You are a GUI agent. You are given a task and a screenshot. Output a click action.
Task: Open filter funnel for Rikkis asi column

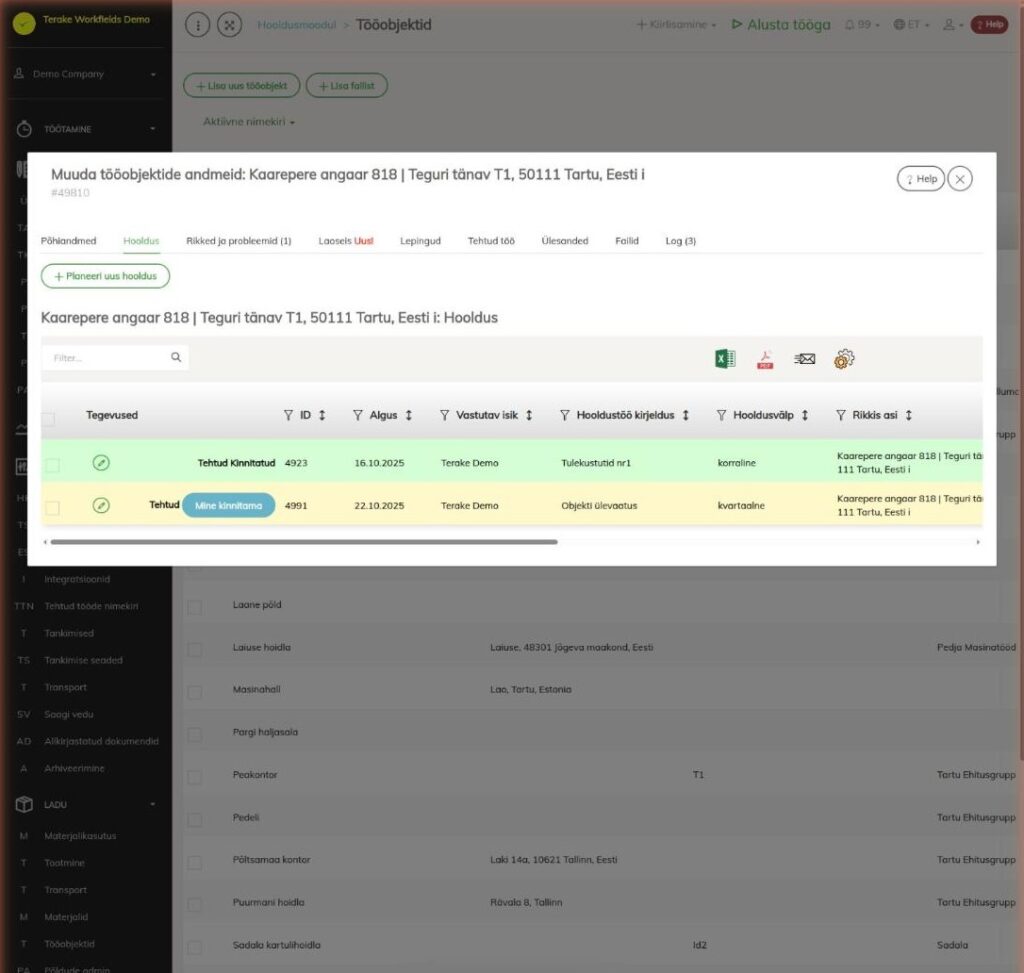tap(840, 415)
